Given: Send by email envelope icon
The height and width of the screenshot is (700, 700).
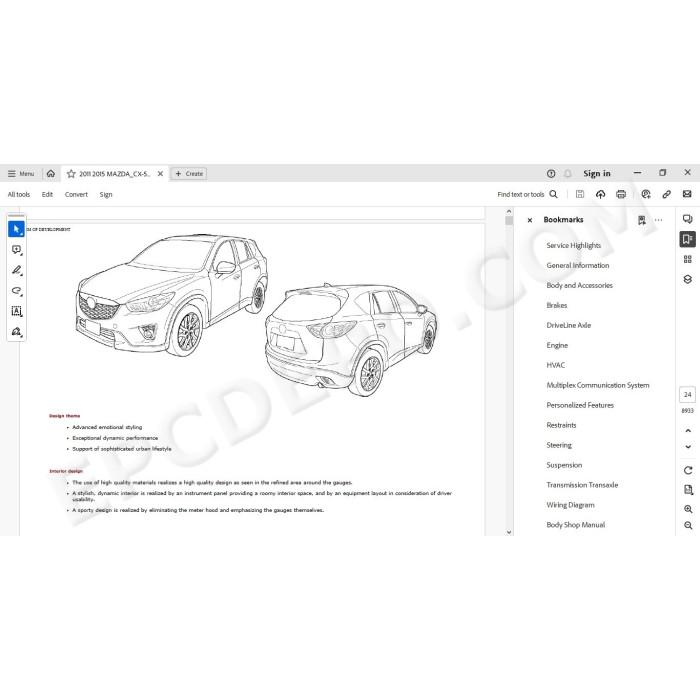Looking at the screenshot, I should point(687,194).
